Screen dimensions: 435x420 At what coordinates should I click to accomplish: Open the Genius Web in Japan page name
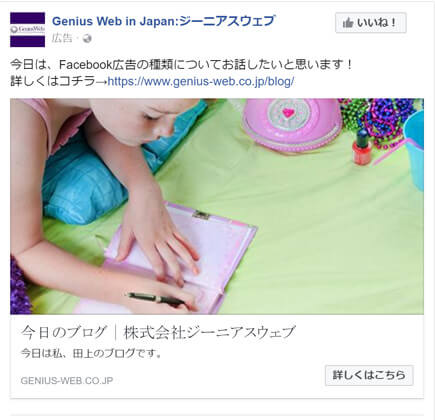[x=163, y=21]
